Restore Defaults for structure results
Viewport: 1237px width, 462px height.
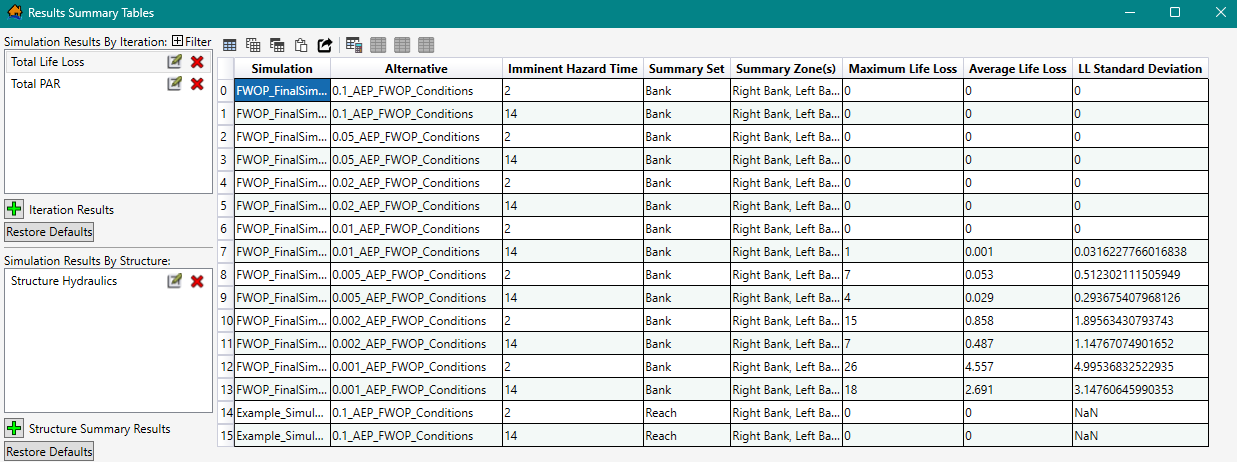pos(49,451)
